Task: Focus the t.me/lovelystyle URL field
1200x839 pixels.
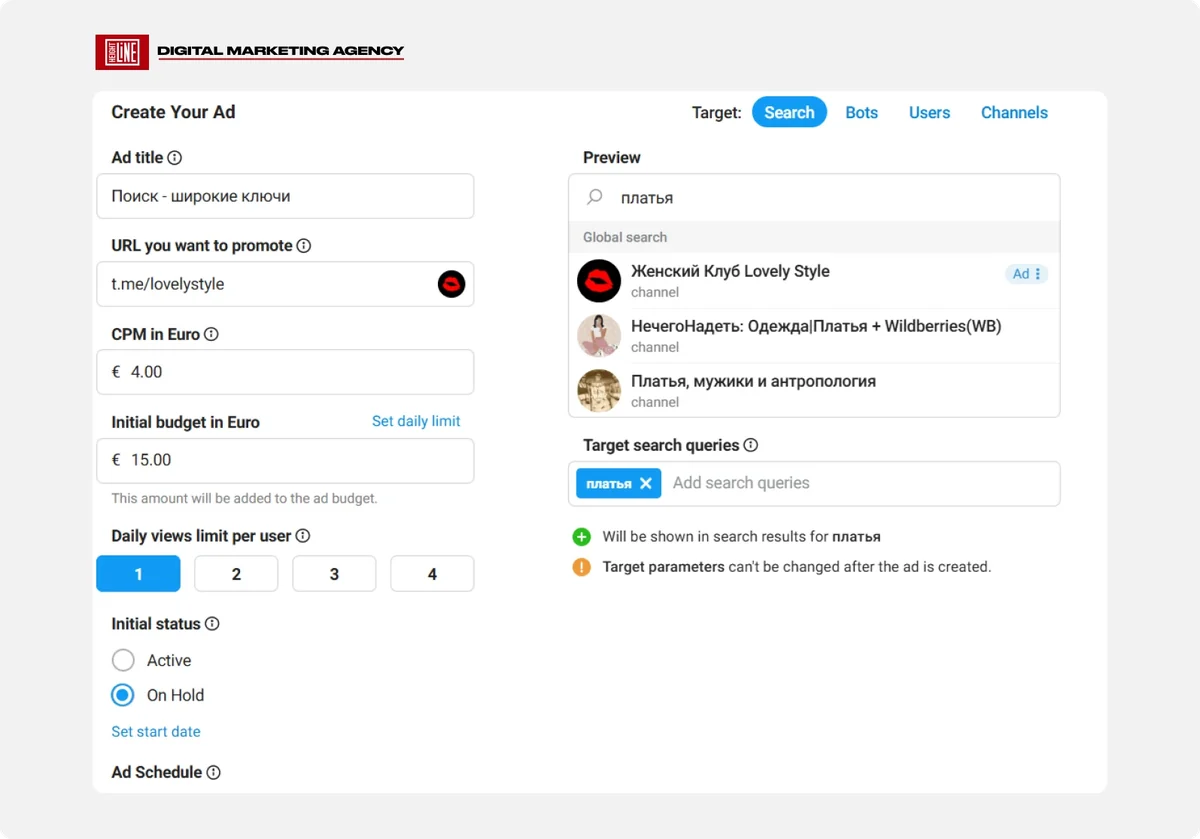Action: point(285,284)
